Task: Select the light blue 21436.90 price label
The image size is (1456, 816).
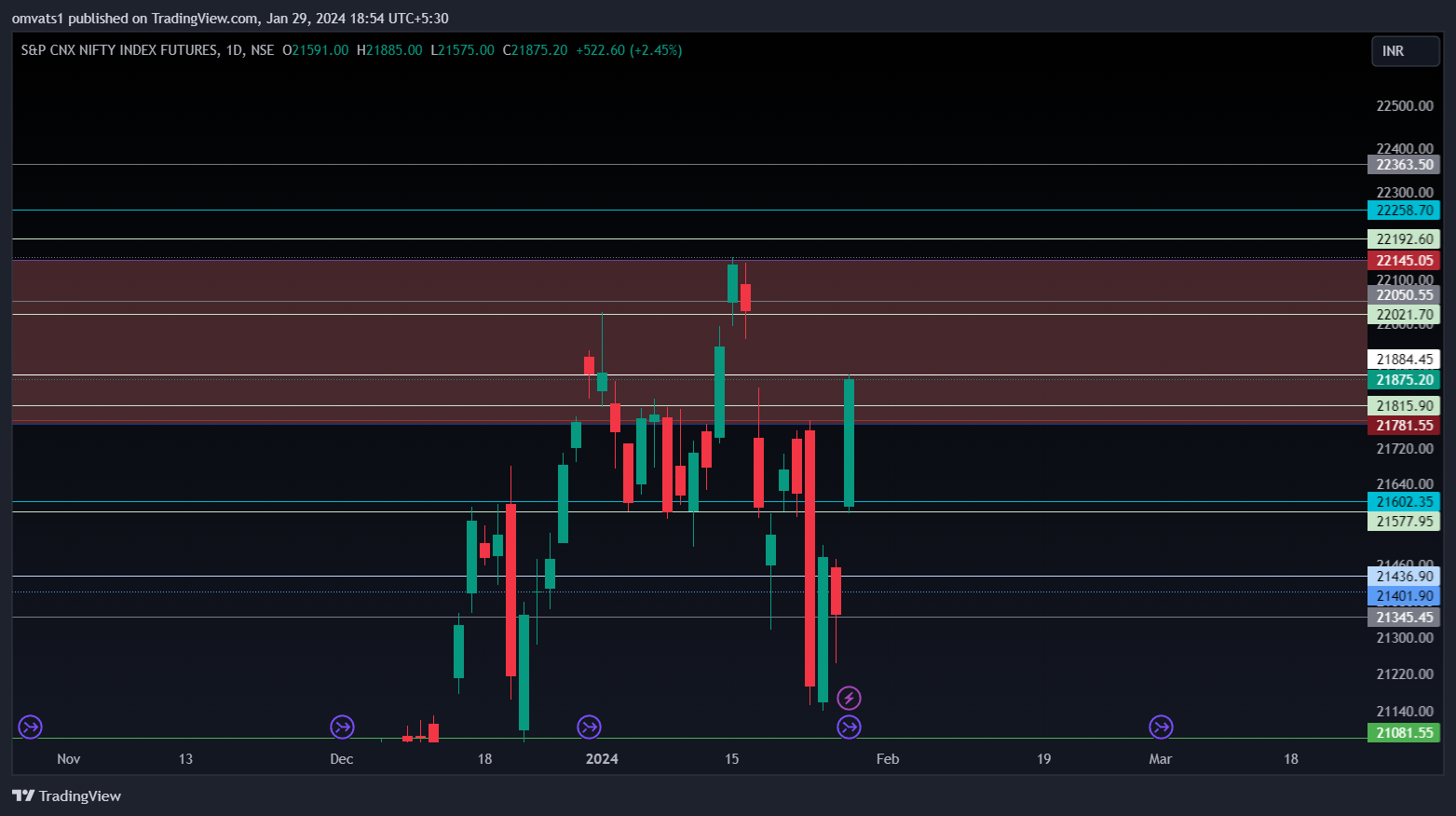Action: (1404, 577)
